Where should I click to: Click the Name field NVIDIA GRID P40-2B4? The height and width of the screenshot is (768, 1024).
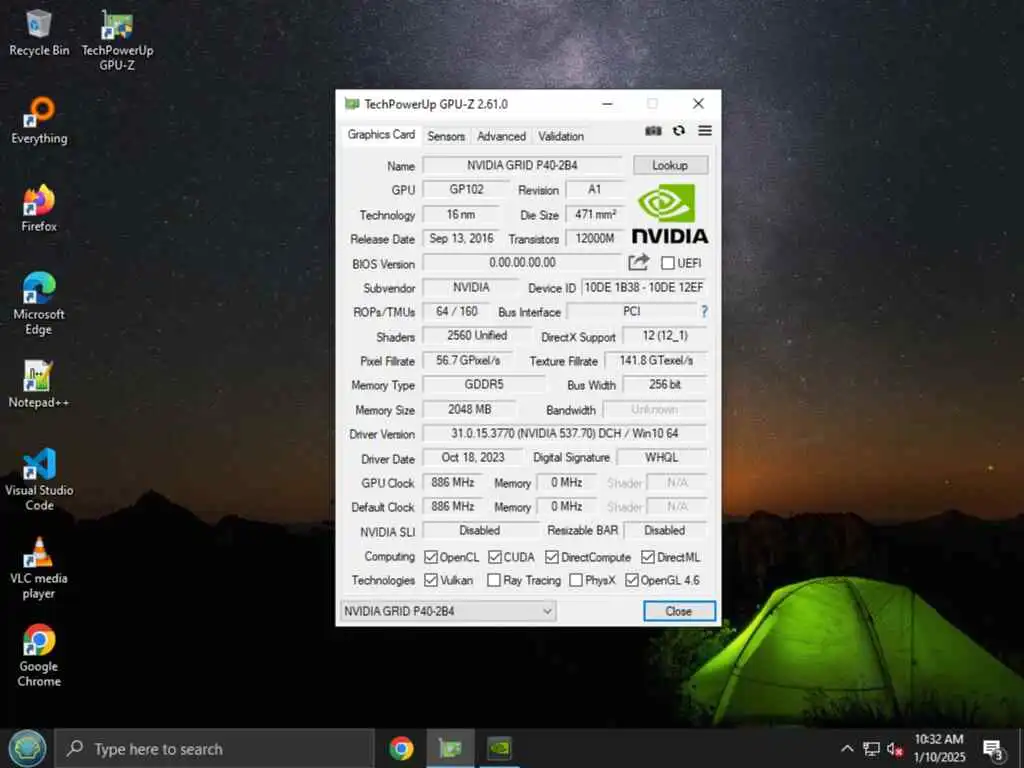522,165
